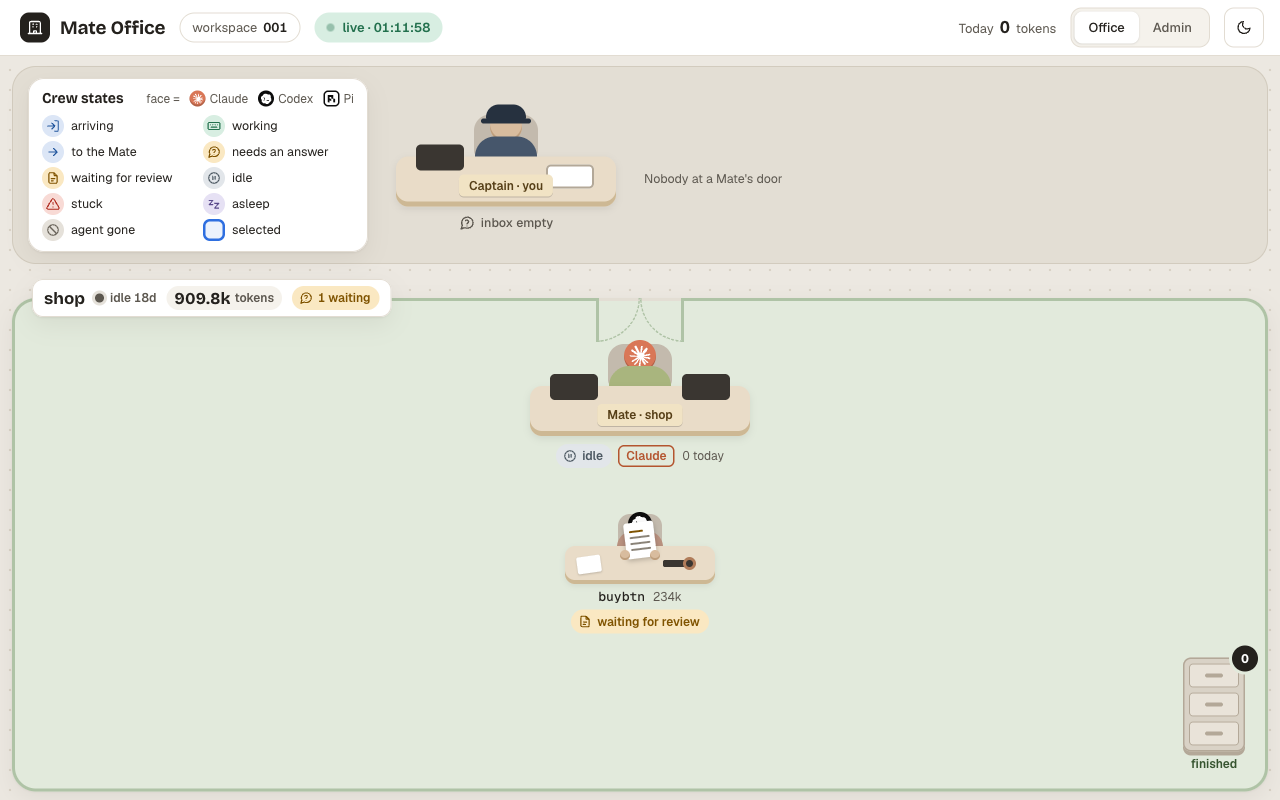
Task: Click the working keyboard icon in legend
Action: 214,126
